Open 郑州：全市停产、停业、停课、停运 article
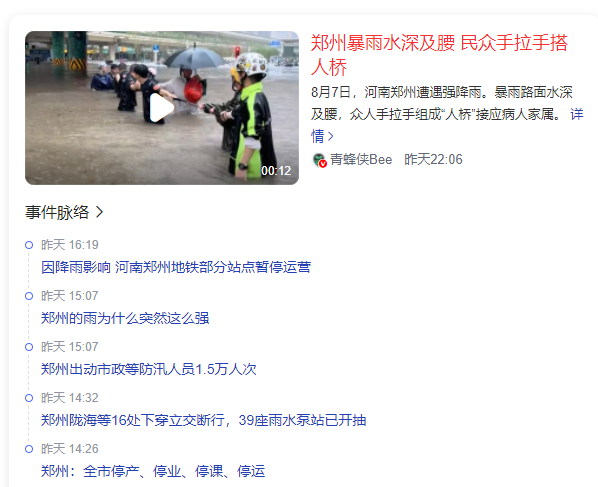Image resolution: width=598 pixels, height=487 pixels. [153, 471]
